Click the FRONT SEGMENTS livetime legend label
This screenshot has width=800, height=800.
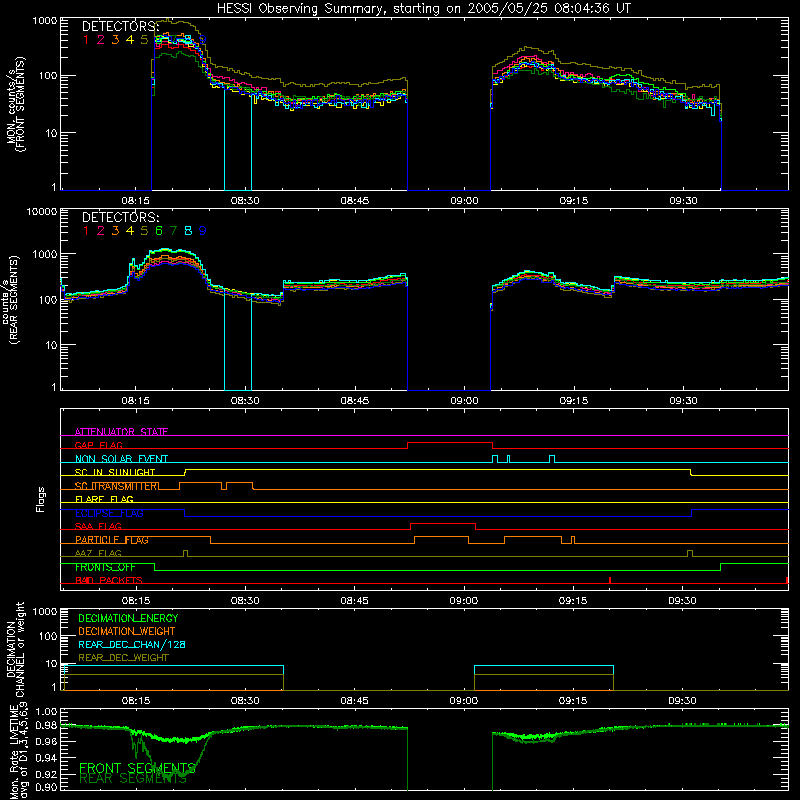(x=137, y=768)
